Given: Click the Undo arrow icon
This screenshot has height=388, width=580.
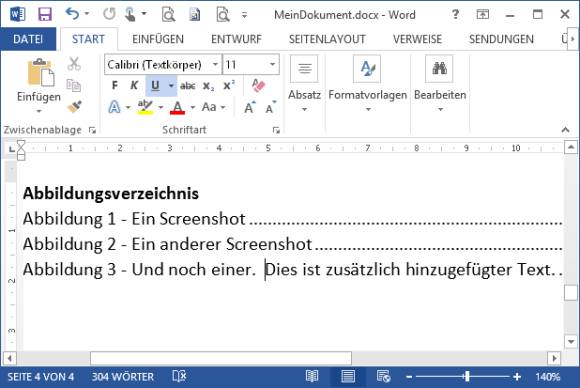Looking at the screenshot, I should pyautogui.click(x=72, y=14).
